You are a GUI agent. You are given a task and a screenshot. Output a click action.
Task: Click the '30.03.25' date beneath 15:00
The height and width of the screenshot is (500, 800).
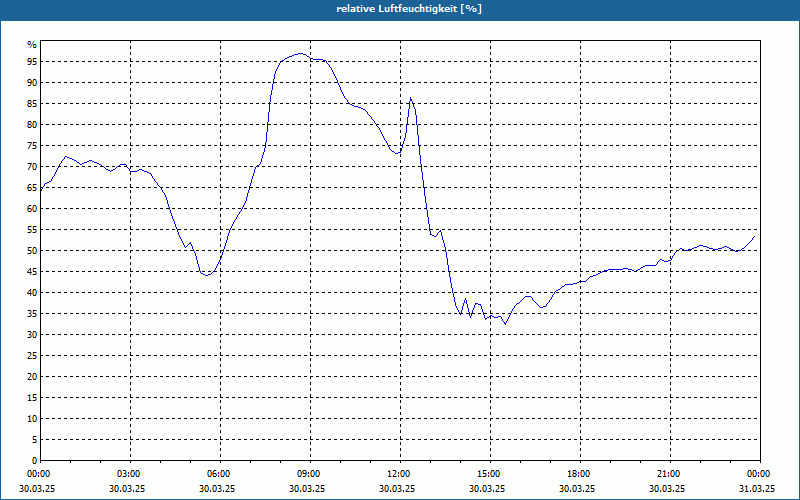pos(487,489)
